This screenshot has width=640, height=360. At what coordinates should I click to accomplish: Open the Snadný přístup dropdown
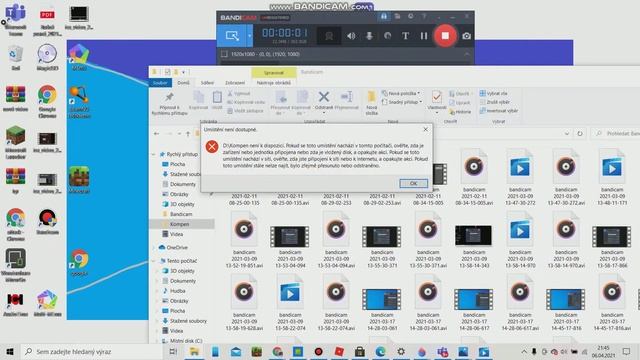tap(402, 102)
